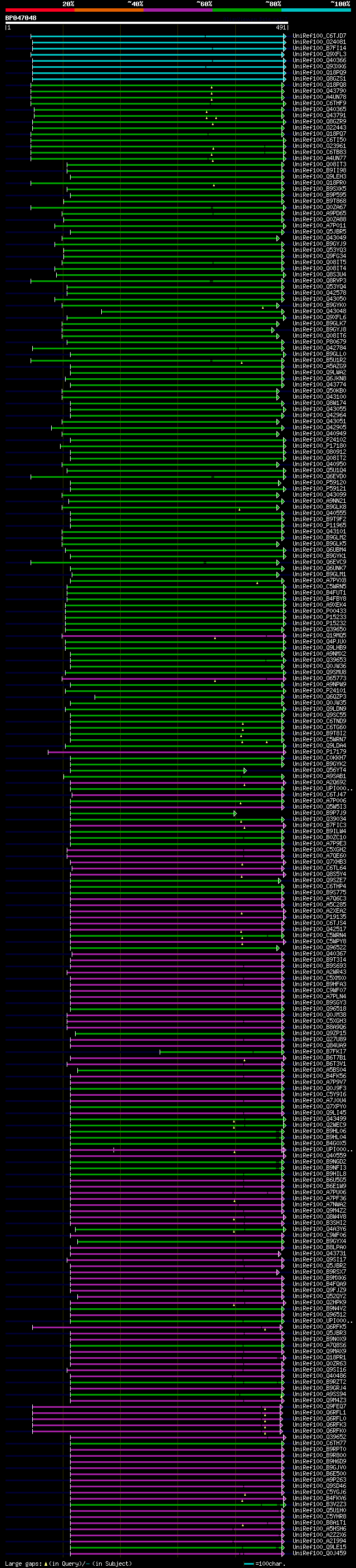Click the green ~80% identity legend bar
The height and width of the screenshot is (1568, 356).
click(247, 10)
